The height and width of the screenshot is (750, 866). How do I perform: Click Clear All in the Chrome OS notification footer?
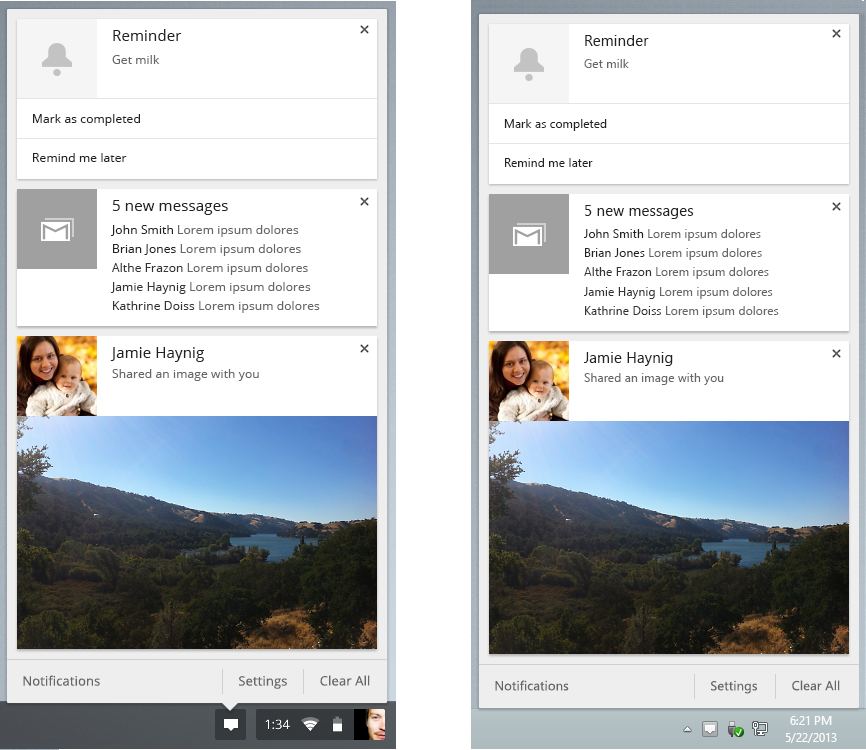click(x=345, y=681)
